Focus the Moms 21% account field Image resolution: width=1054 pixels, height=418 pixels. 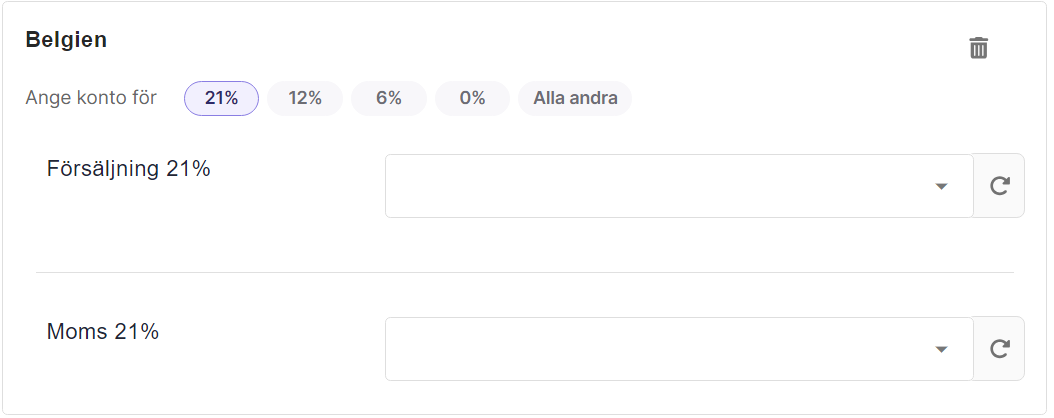tap(679, 349)
